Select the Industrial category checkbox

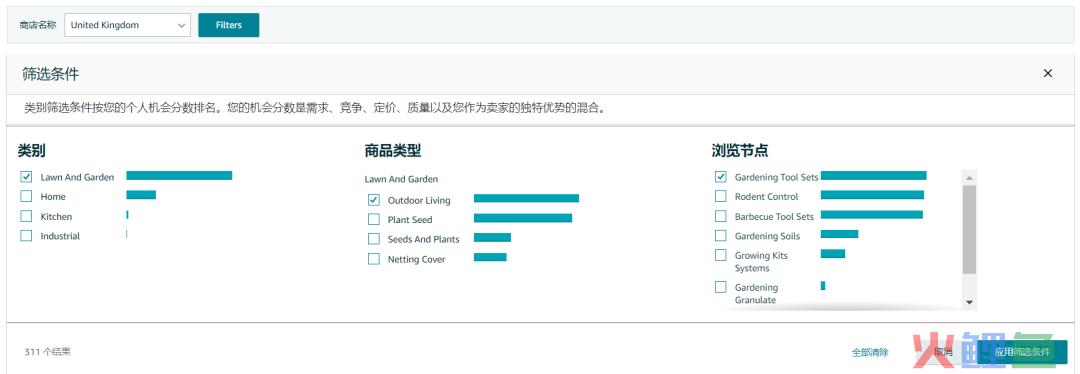[x=26, y=236]
